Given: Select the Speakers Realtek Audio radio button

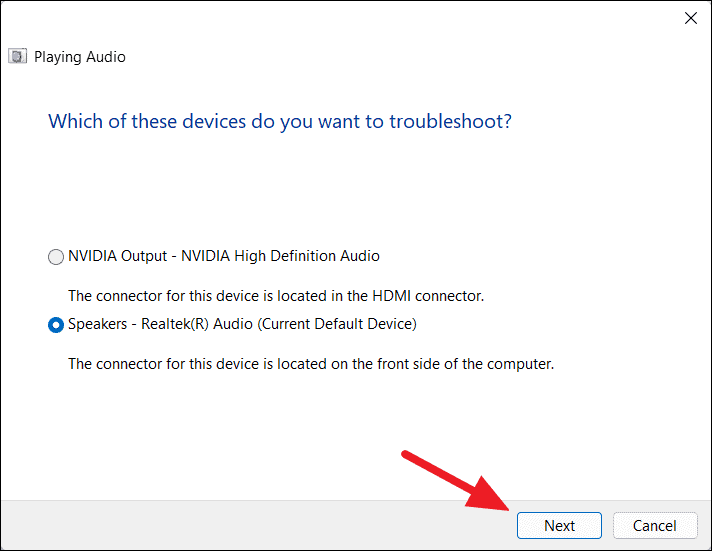Looking at the screenshot, I should point(56,325).
